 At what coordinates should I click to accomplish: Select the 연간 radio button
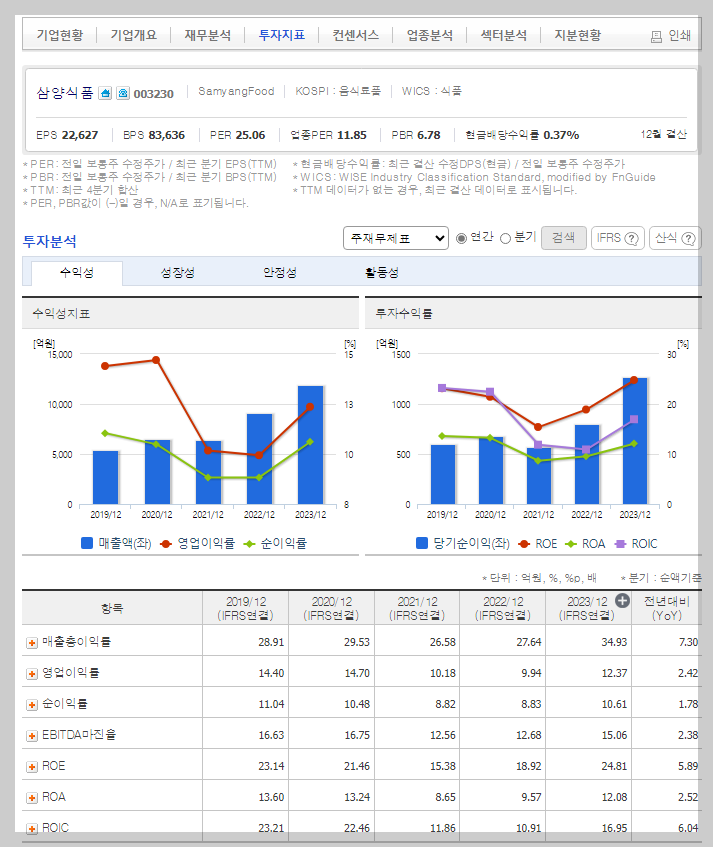[x=461, y=238]
